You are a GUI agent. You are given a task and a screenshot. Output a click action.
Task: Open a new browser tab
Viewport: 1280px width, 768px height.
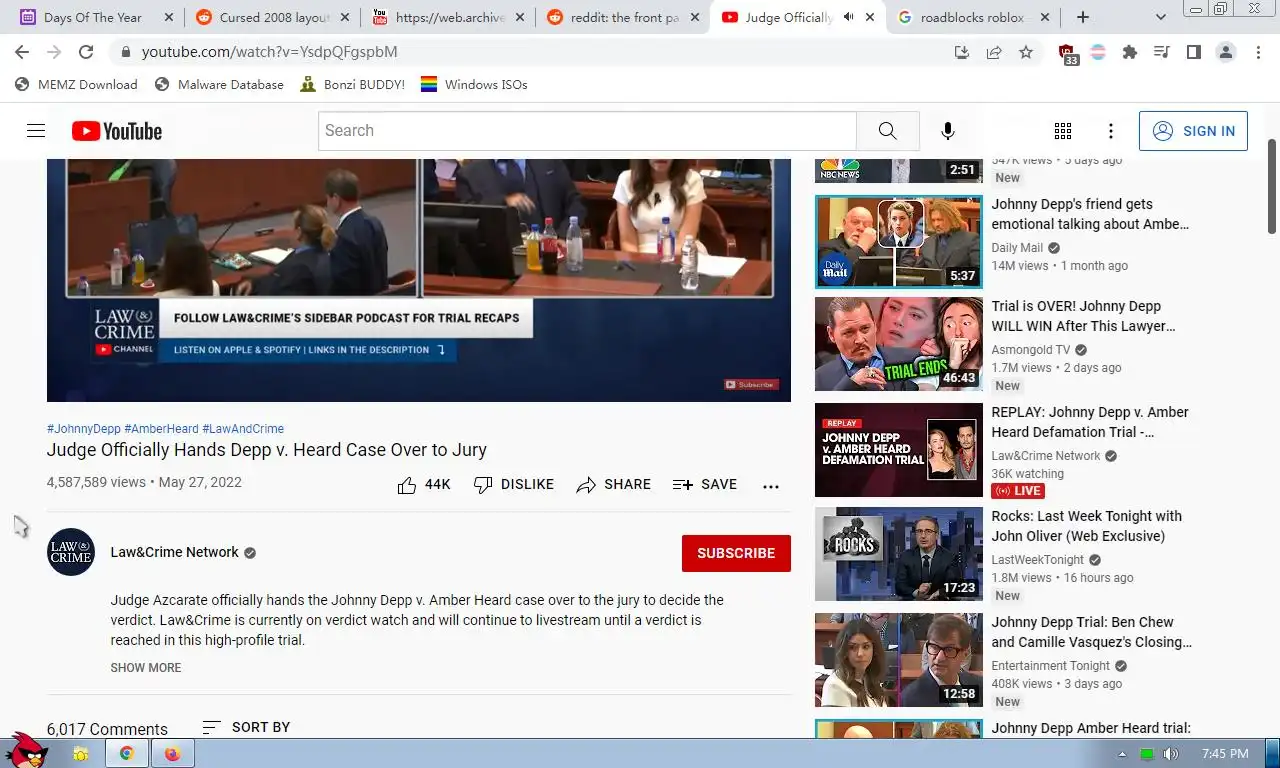point(1082,17)
